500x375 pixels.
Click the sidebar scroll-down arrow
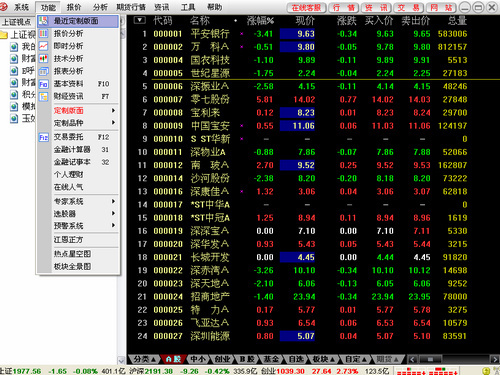(121, 360)
